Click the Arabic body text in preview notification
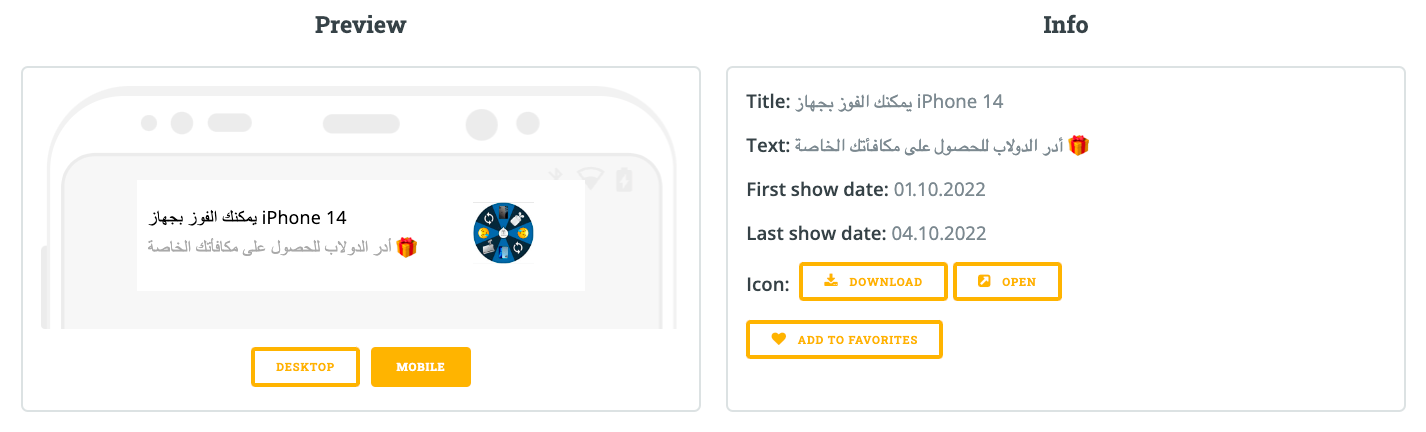The image size is (1426, 432). [x=269, y=246]
